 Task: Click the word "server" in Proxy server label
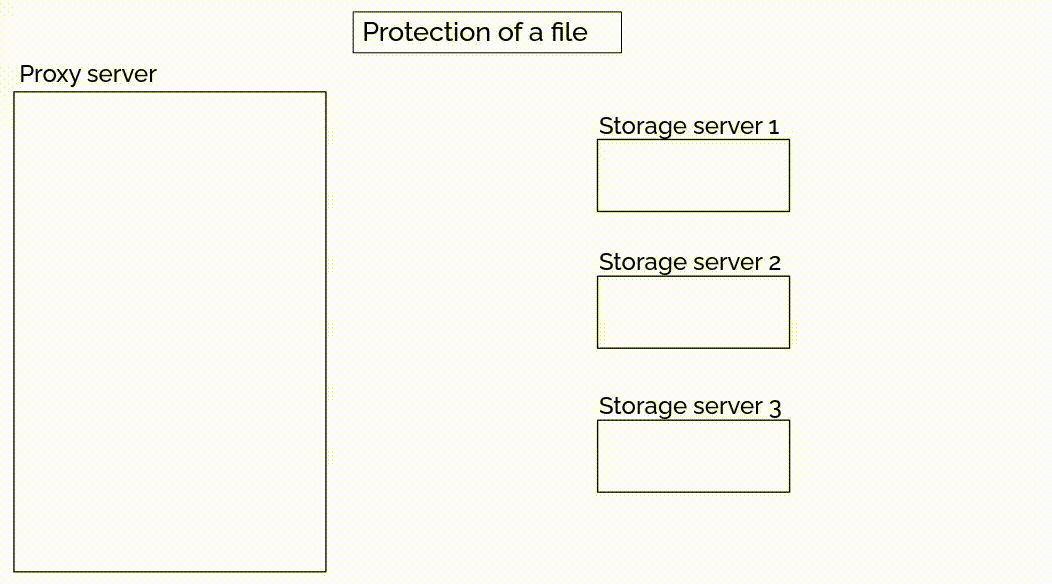122,75
